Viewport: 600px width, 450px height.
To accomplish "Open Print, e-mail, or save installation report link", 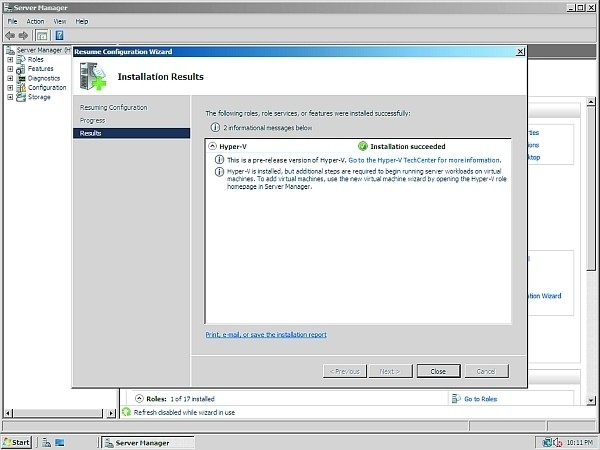I will (x=266, y=334).
